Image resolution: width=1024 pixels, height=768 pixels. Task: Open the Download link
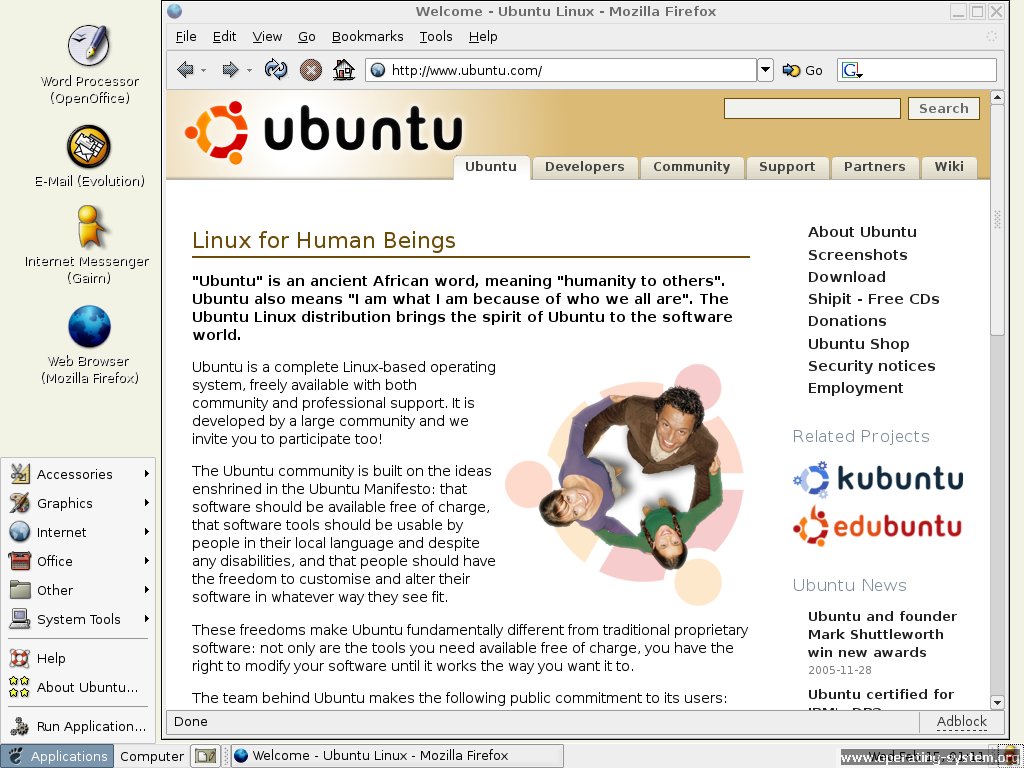tap(846, 277)
